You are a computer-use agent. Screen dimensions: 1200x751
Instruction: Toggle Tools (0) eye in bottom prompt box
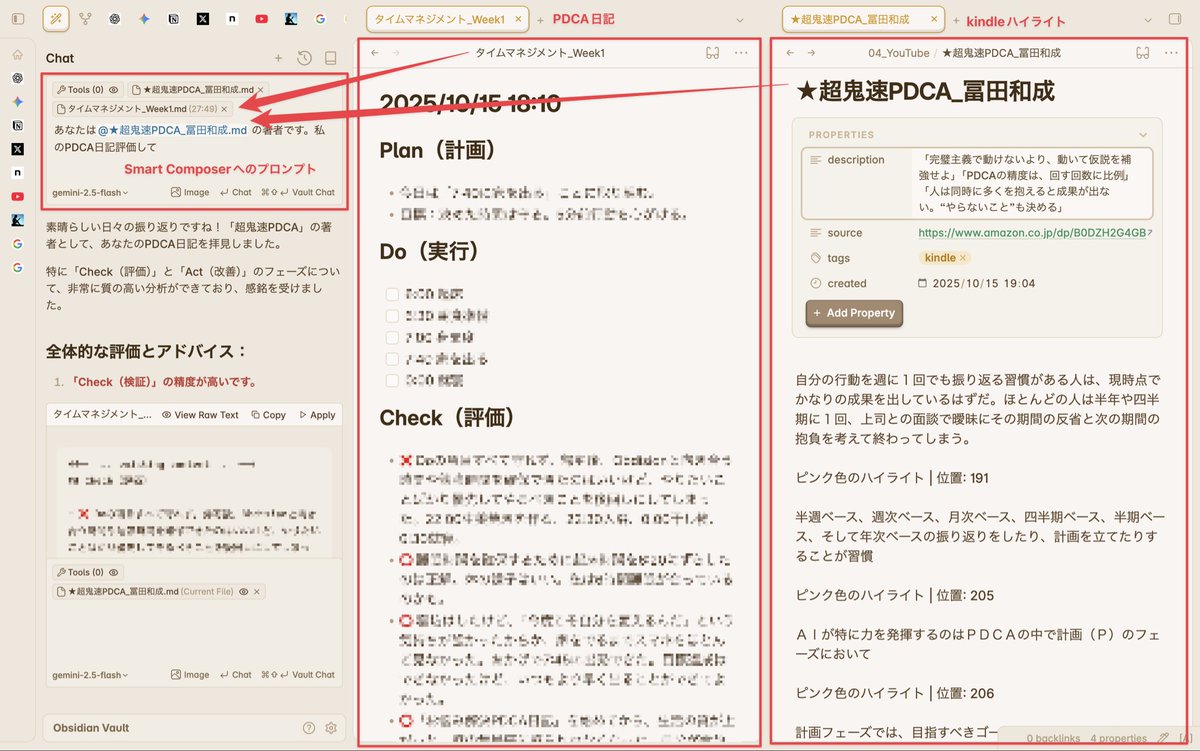click(x=112, y=573)
